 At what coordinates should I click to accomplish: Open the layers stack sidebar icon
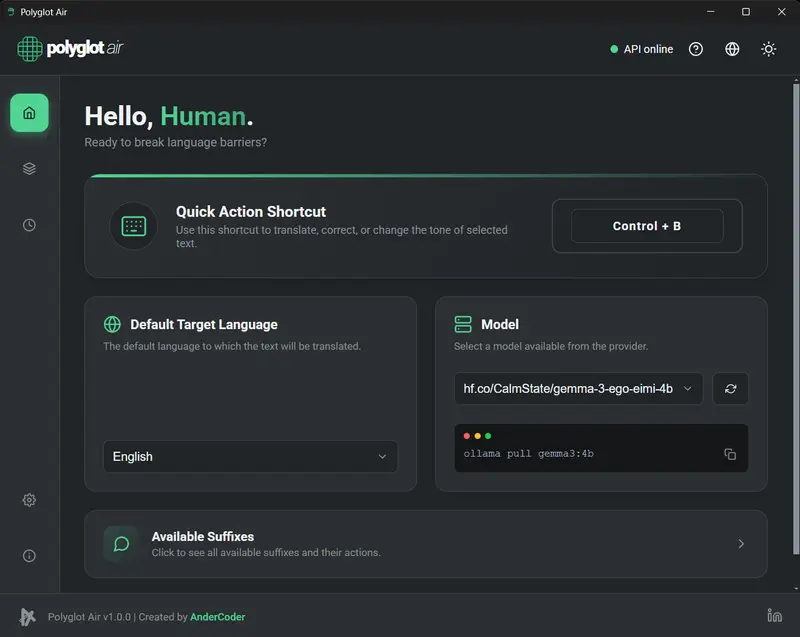point(29,169)
